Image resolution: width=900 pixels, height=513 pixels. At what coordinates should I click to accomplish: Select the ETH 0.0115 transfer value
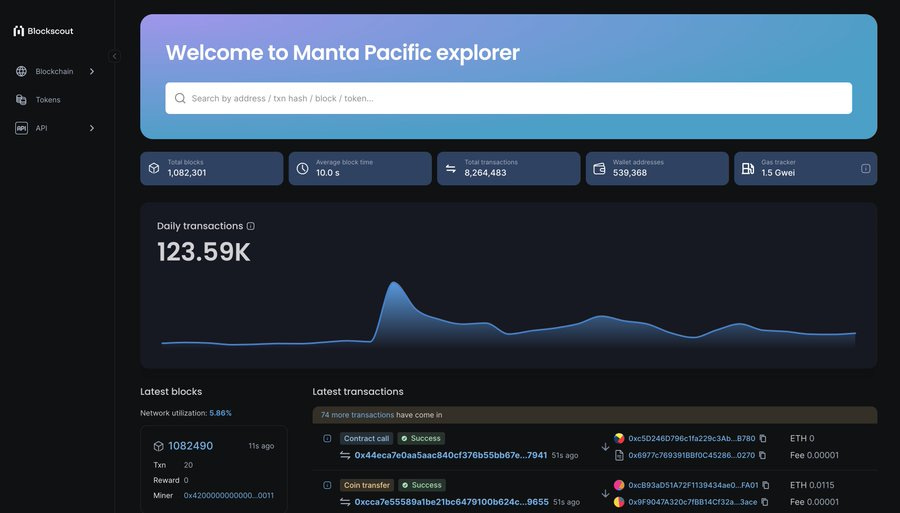click(812, 485)
